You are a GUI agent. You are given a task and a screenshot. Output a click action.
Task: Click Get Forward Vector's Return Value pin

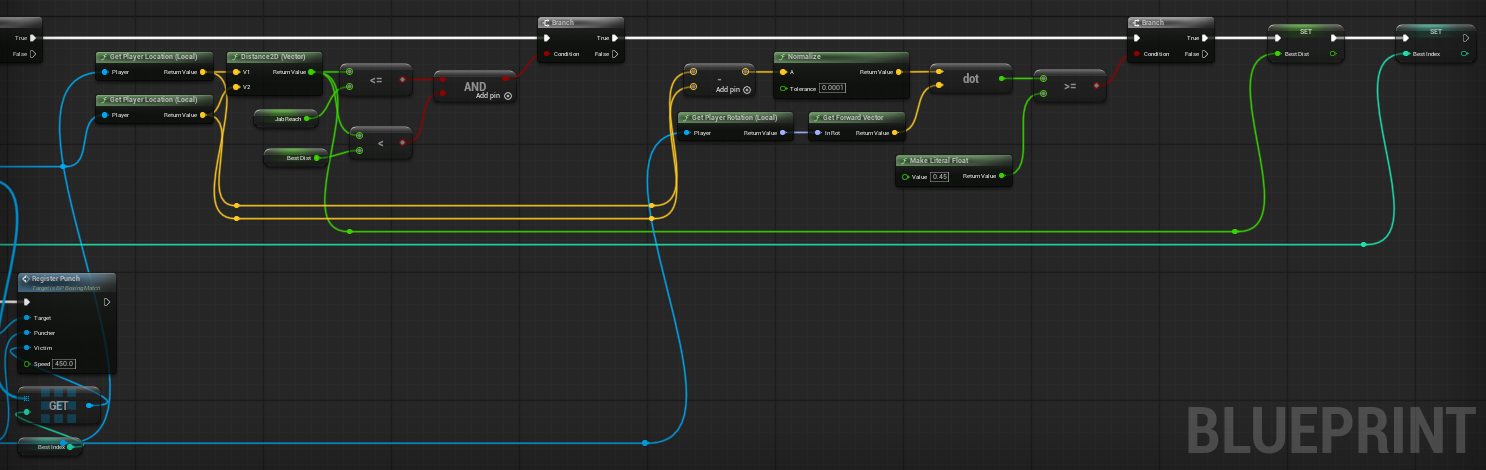(x=895, y=133)
